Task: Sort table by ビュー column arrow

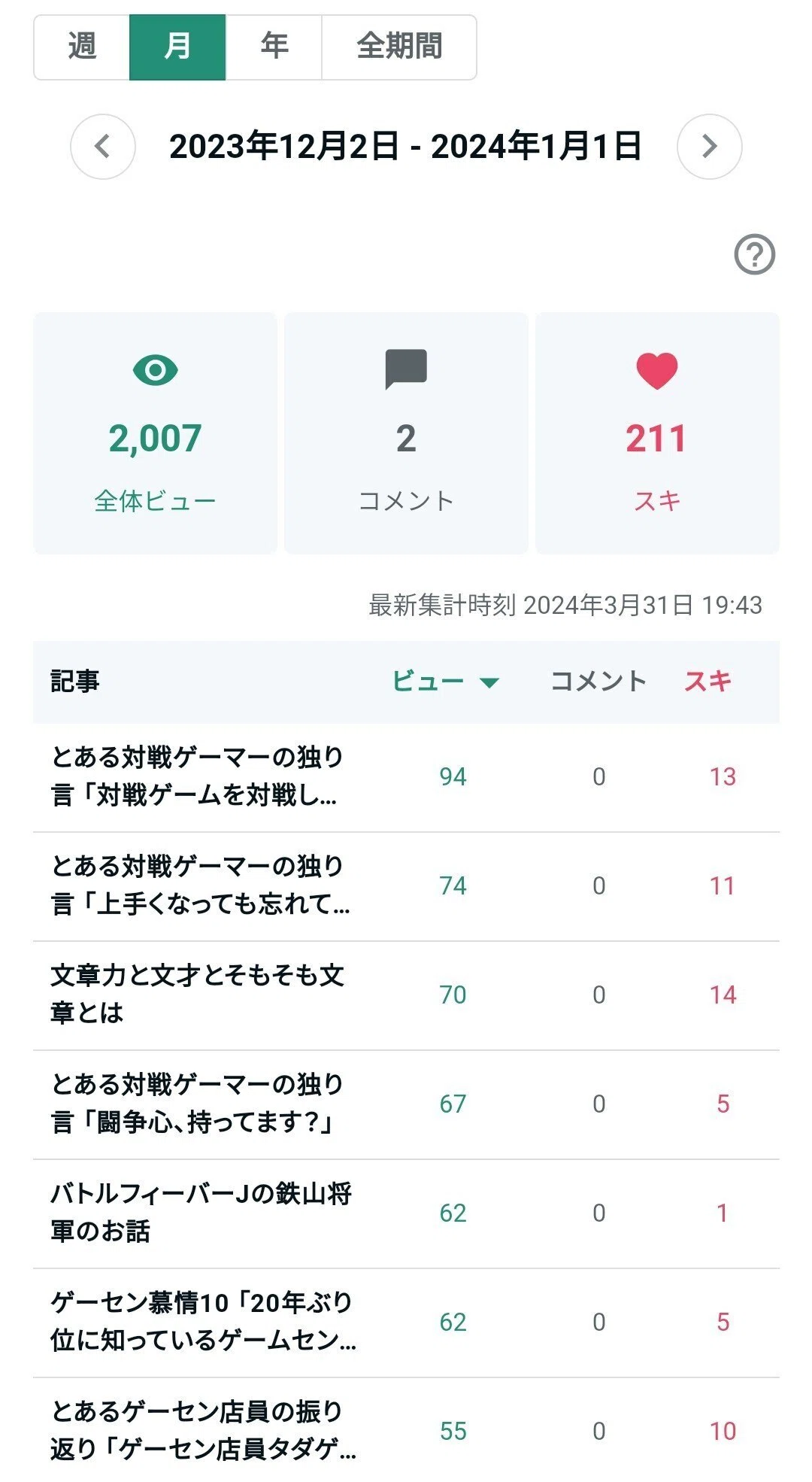Action: point(489,682)
